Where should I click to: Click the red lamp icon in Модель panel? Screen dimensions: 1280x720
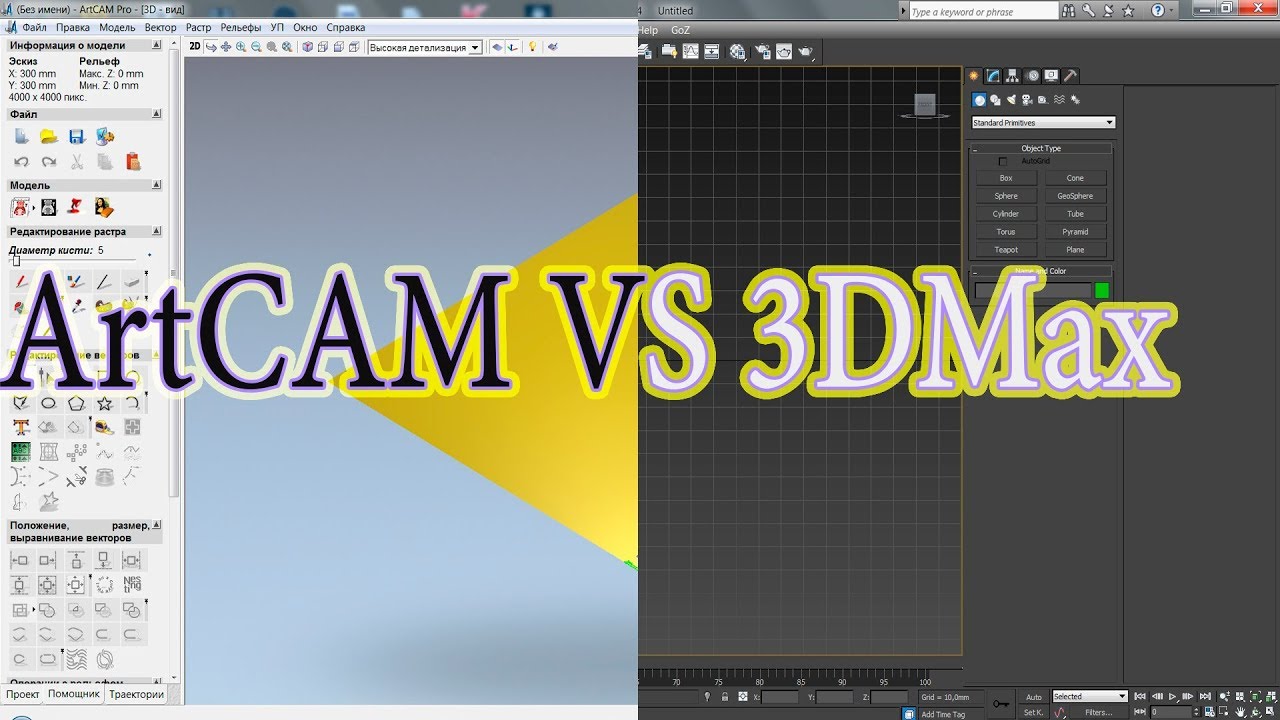pyautogui.click(x=75, y=207)
